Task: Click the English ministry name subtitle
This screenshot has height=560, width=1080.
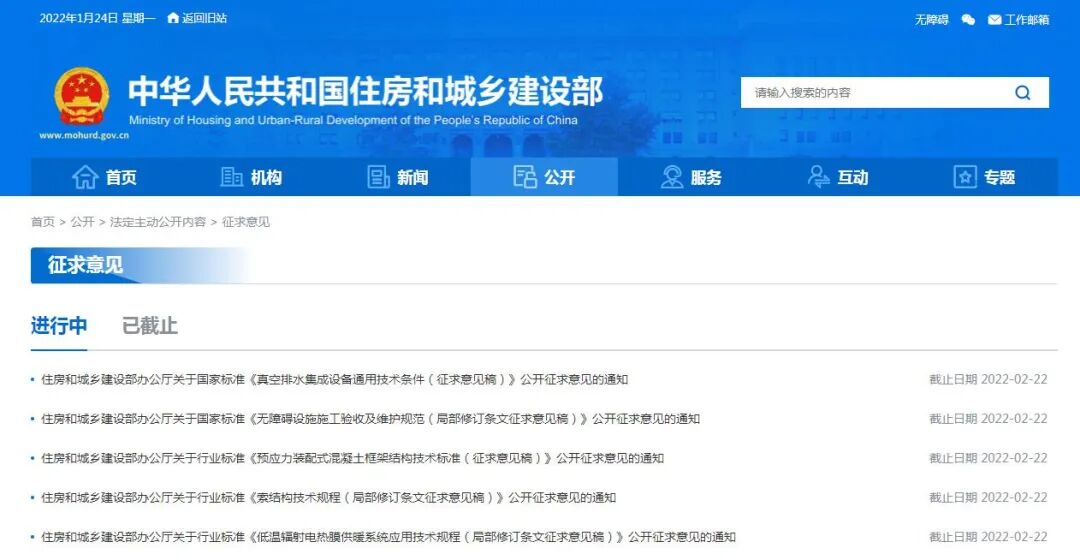Action: pos(353,120)
